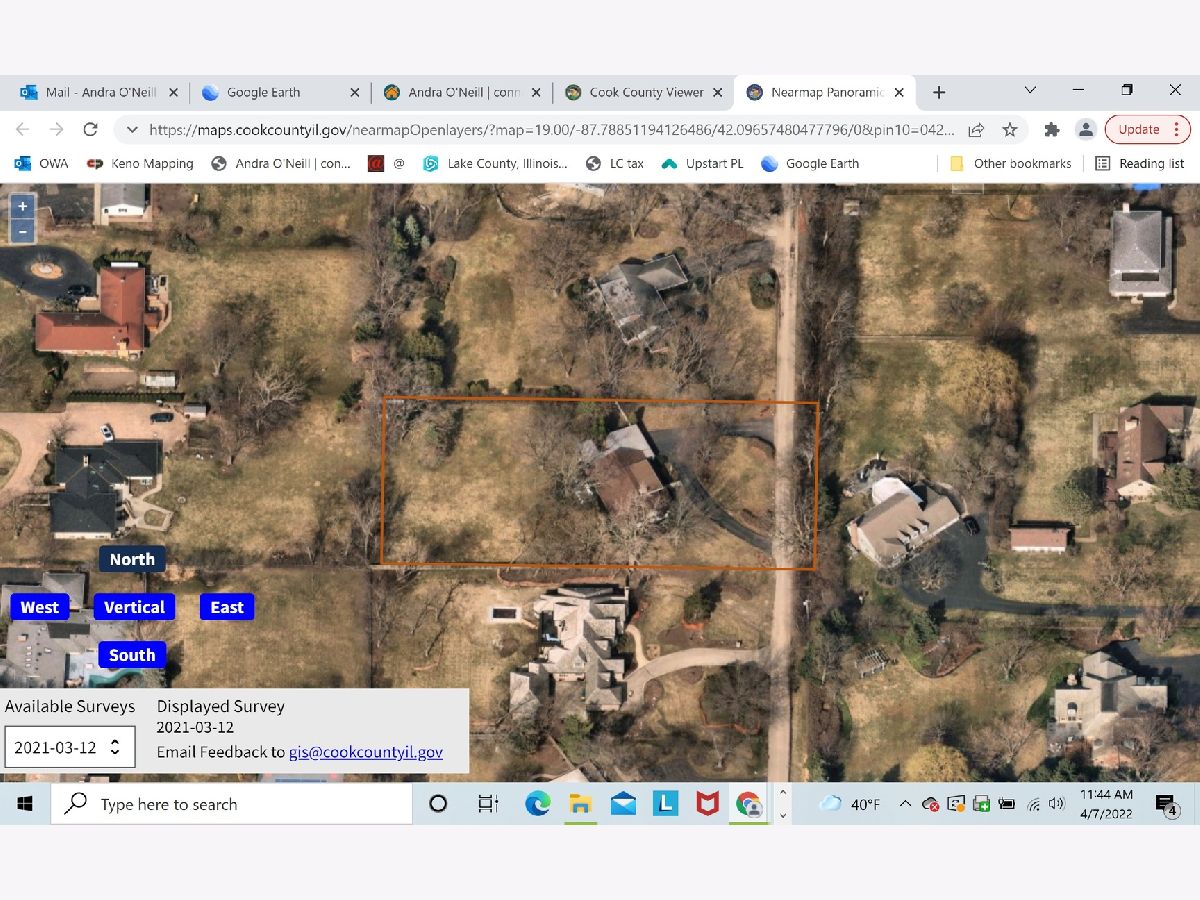Screen dimensions: 1200x900
Task: Open Microsoft Edge from the taskbar
Action: pos(537,804)
